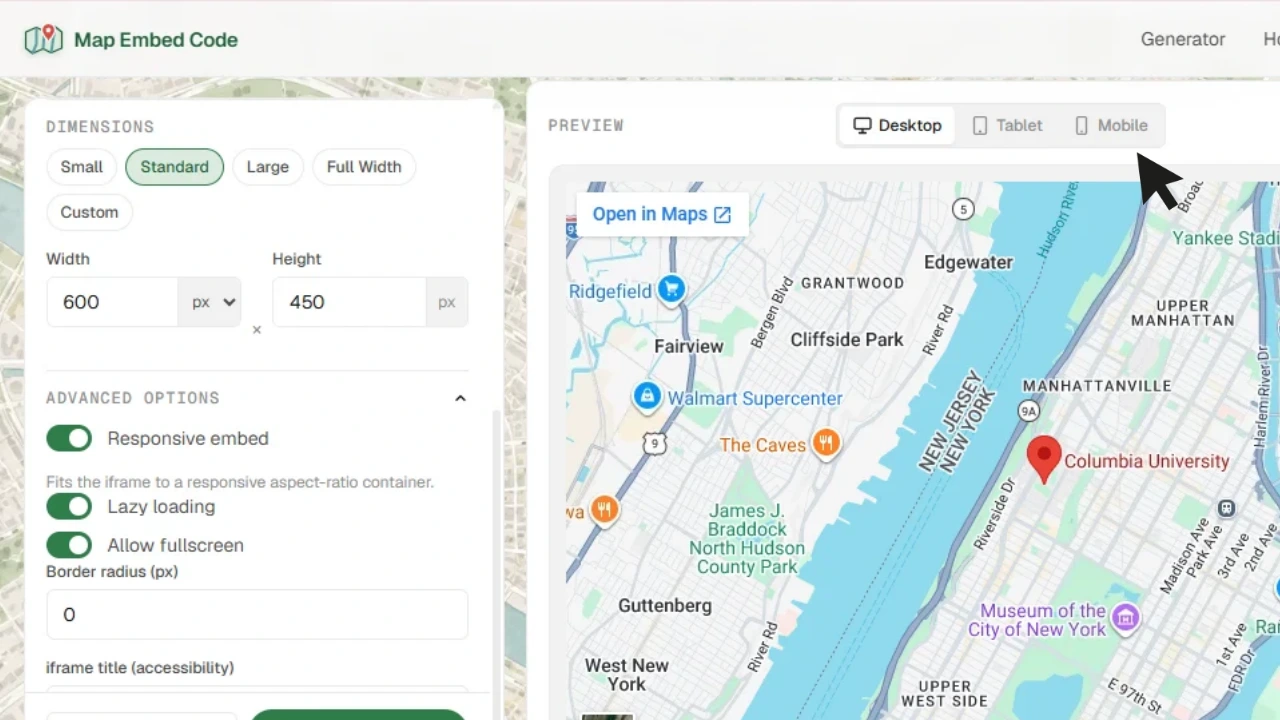Select the Small dimension preset
Image resolution: width=1280 pixels, height=720 pixels.
coord(82,167)
